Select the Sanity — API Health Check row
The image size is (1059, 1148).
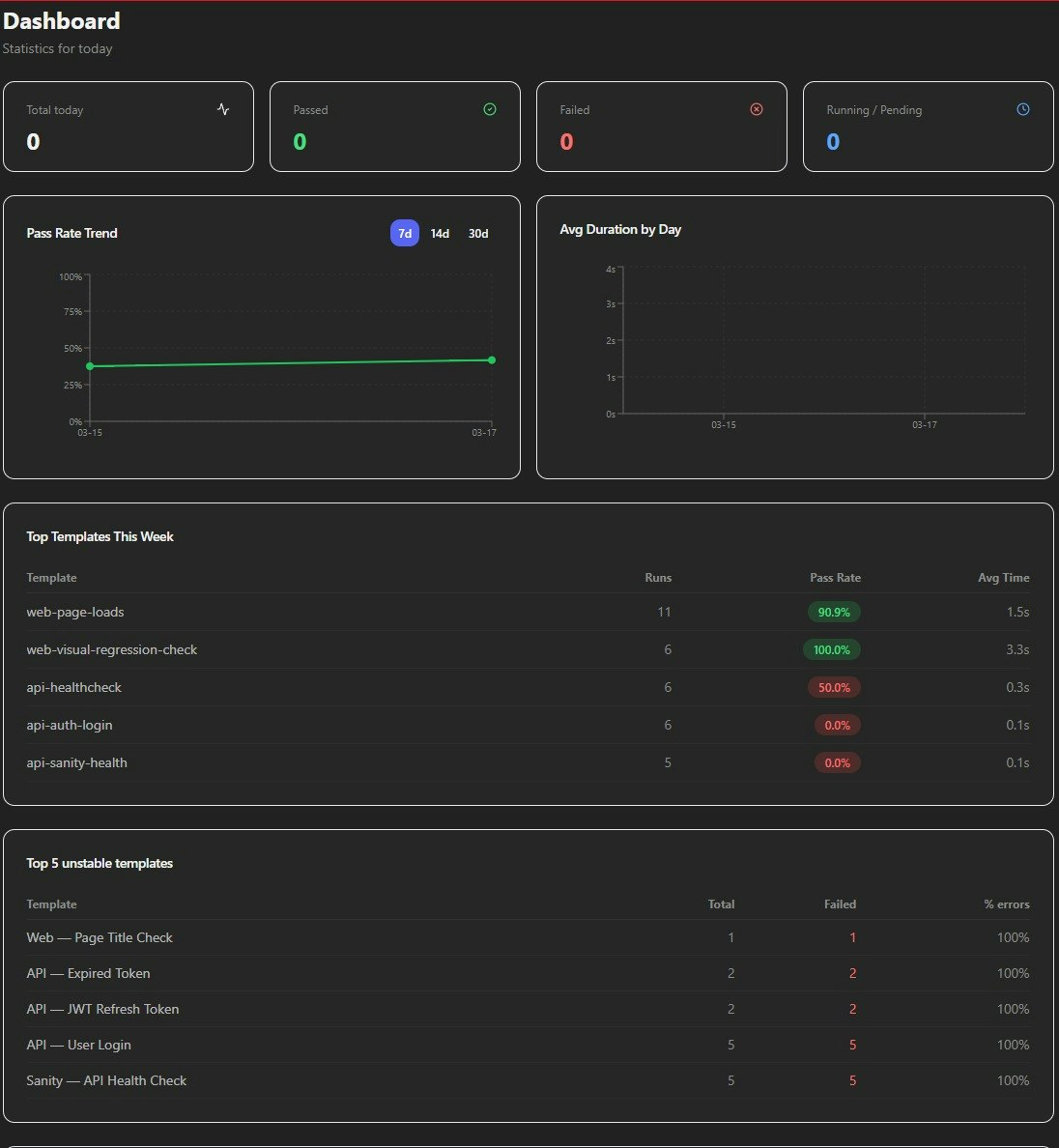click(x=528, y=1080)
